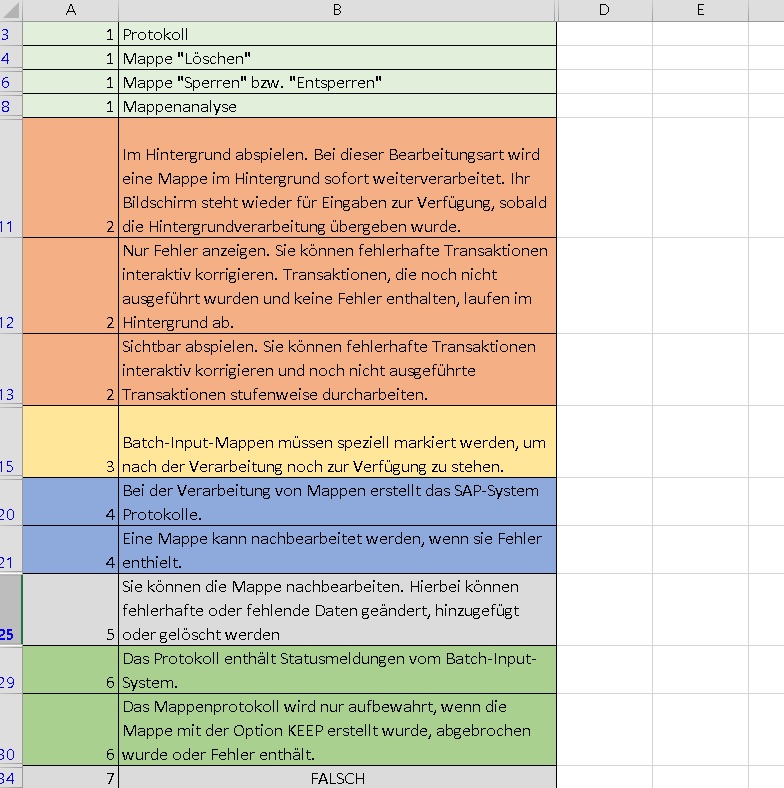Click column A value 6 in row 30
Image resolution: width=784 pixels, height=788 pixels.
click(x=71, y=730)
